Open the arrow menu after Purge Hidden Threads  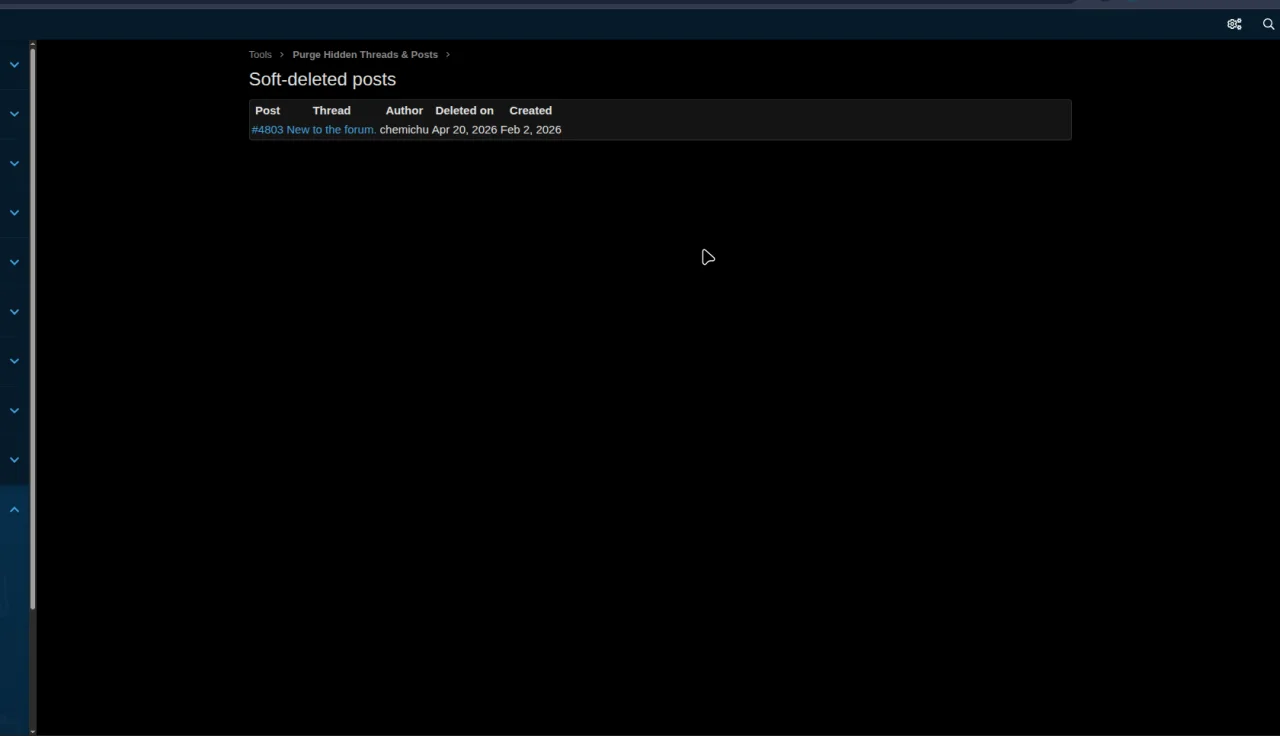click(x=447, y=54)
